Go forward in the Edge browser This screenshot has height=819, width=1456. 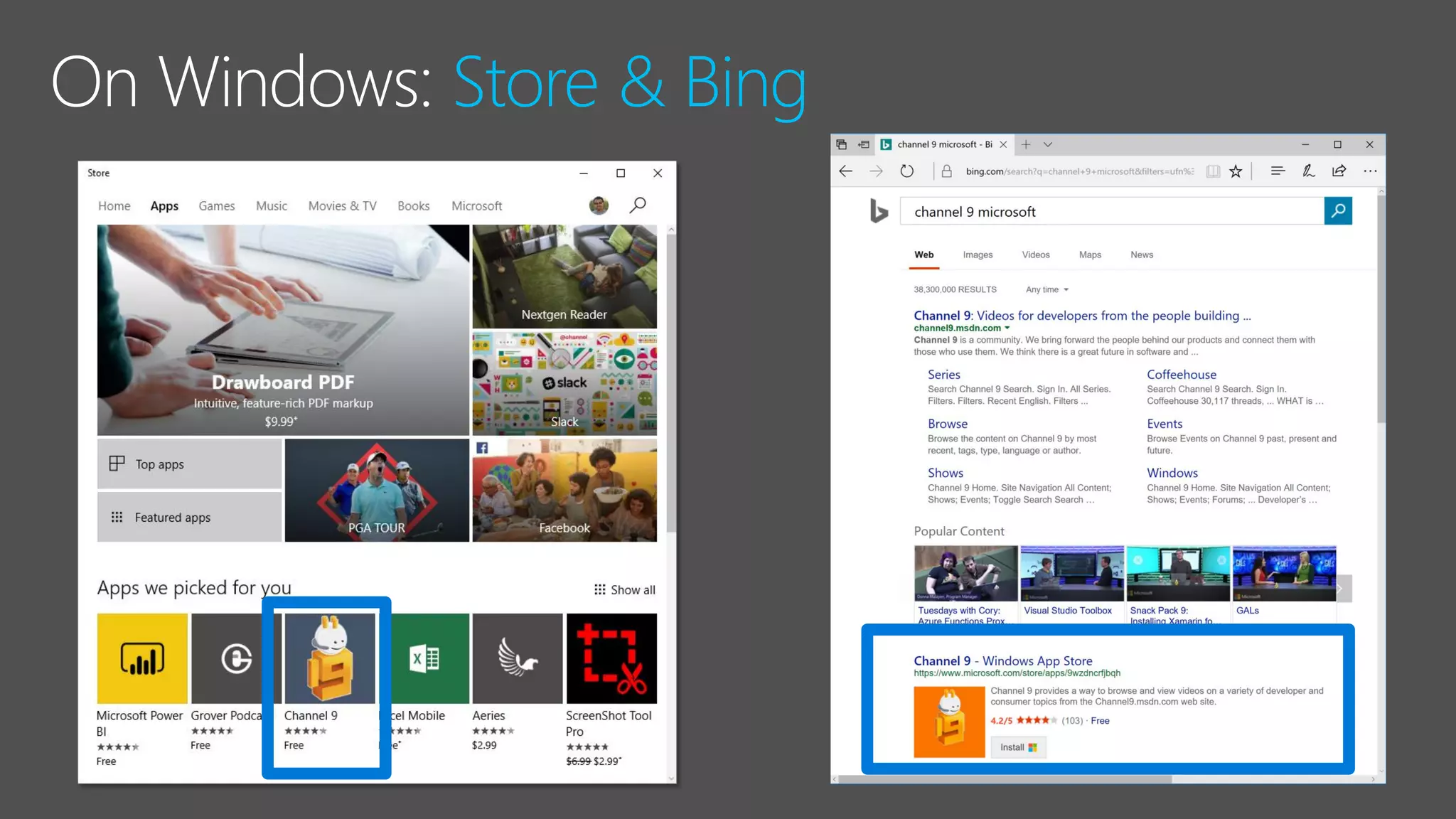click(876, 171)
